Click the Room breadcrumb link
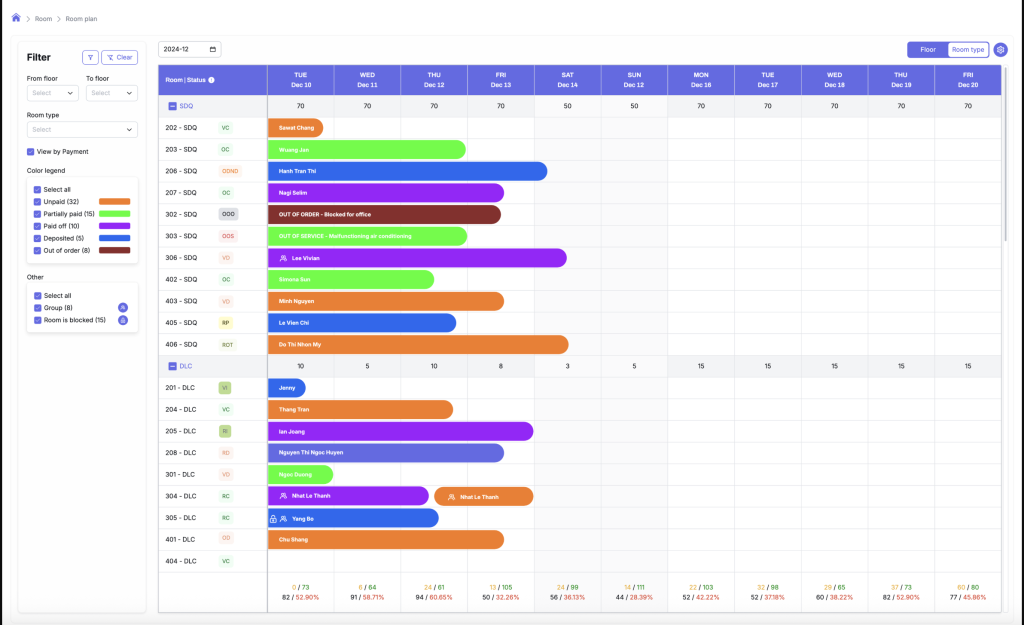This screenshot has width=1024, height=625. 43,19
